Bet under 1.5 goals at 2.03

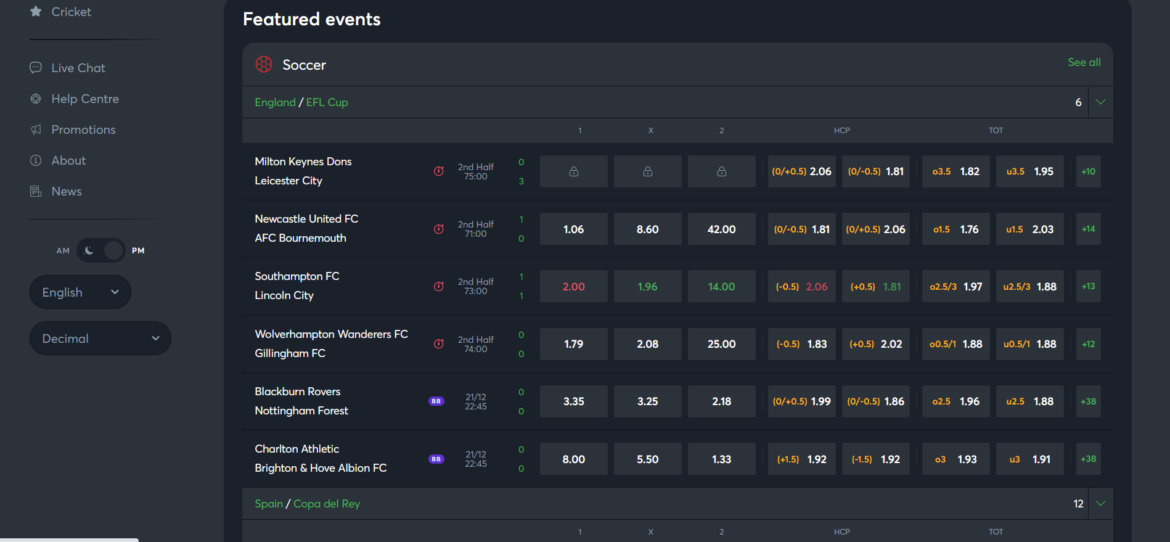pos(1030,229)
